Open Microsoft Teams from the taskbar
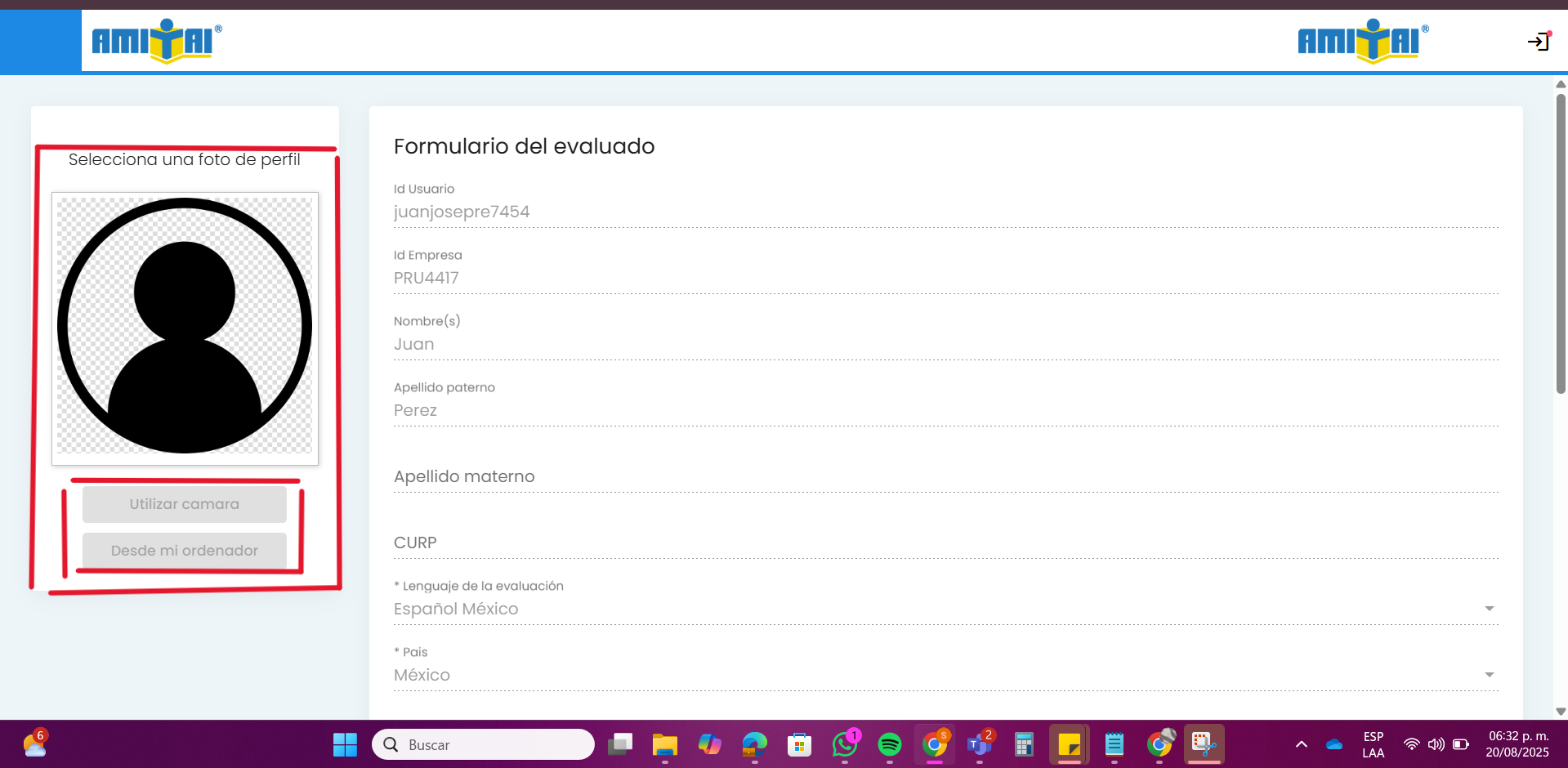1568x768 pixels. (x=979, y=744)
